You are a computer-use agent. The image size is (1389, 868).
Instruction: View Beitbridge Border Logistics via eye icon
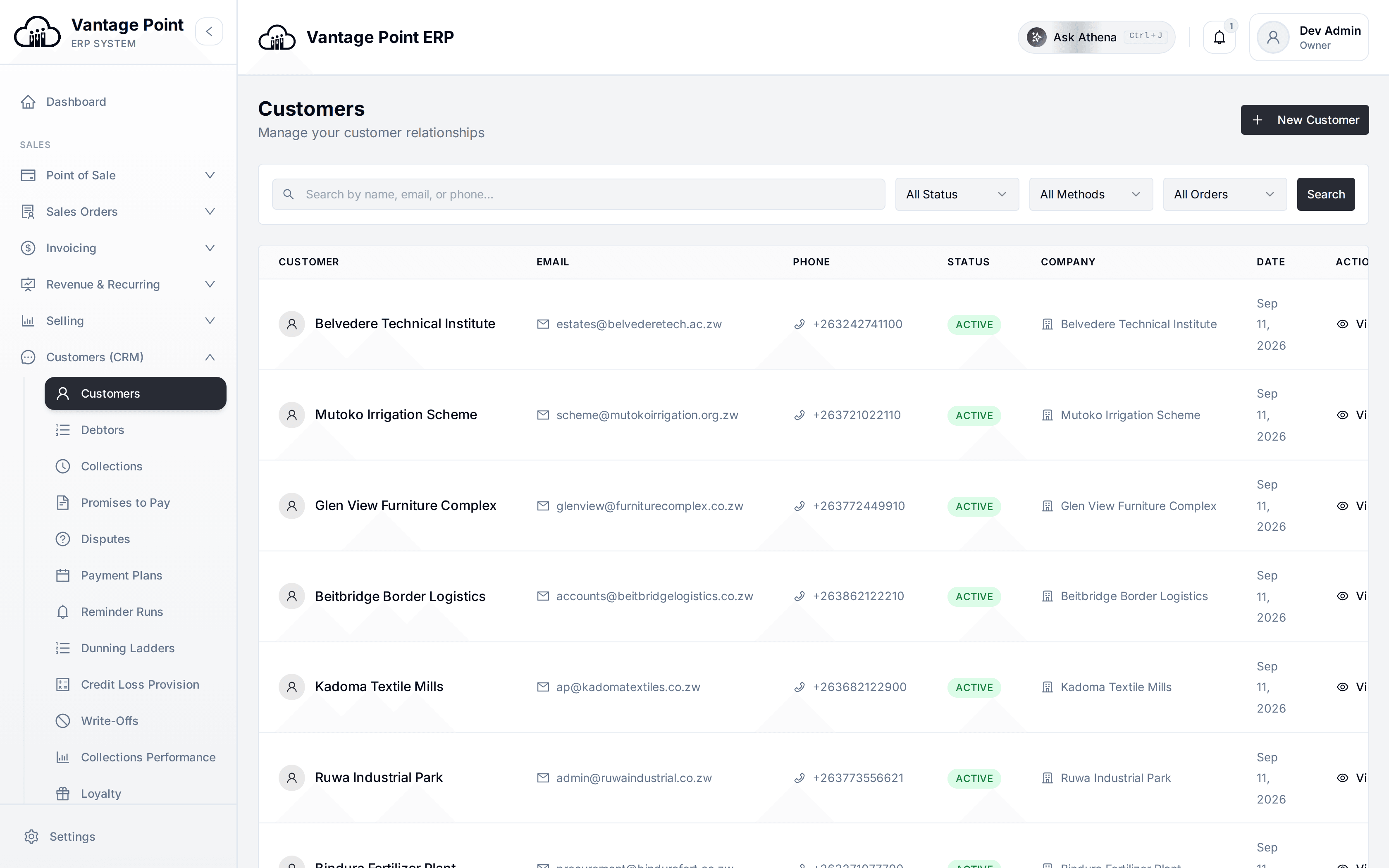pos(1343,596)
